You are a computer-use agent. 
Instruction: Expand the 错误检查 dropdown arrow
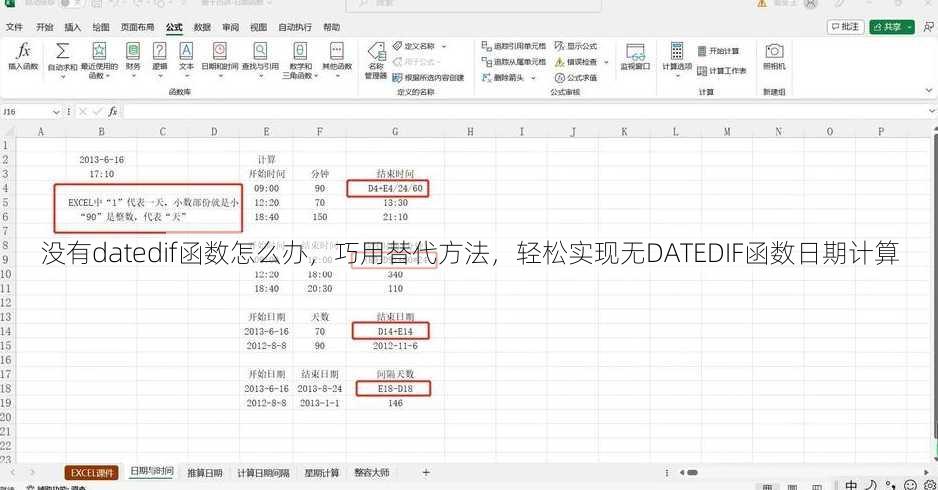pos(606,62)
